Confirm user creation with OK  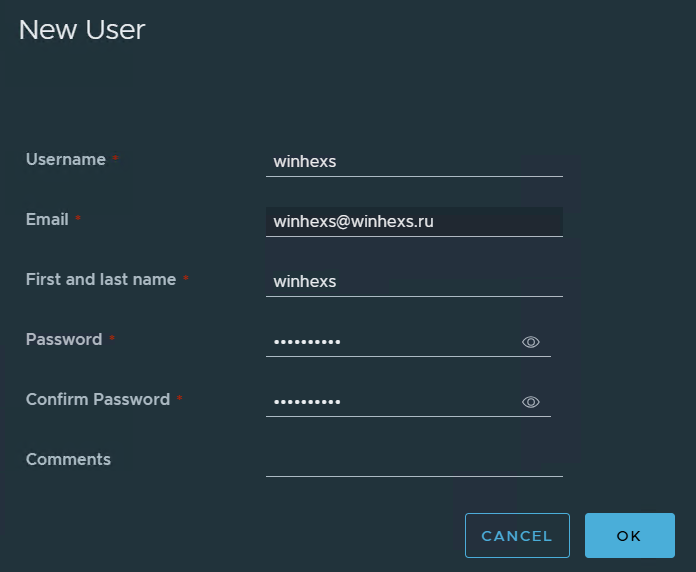(629, 536)
